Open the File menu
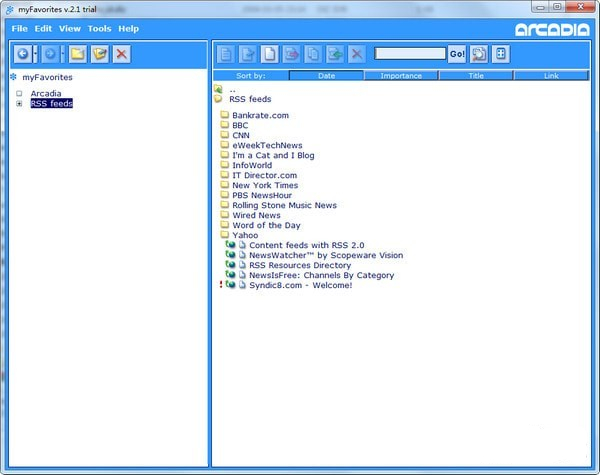 pyautogui.click(x=20, y=29)
